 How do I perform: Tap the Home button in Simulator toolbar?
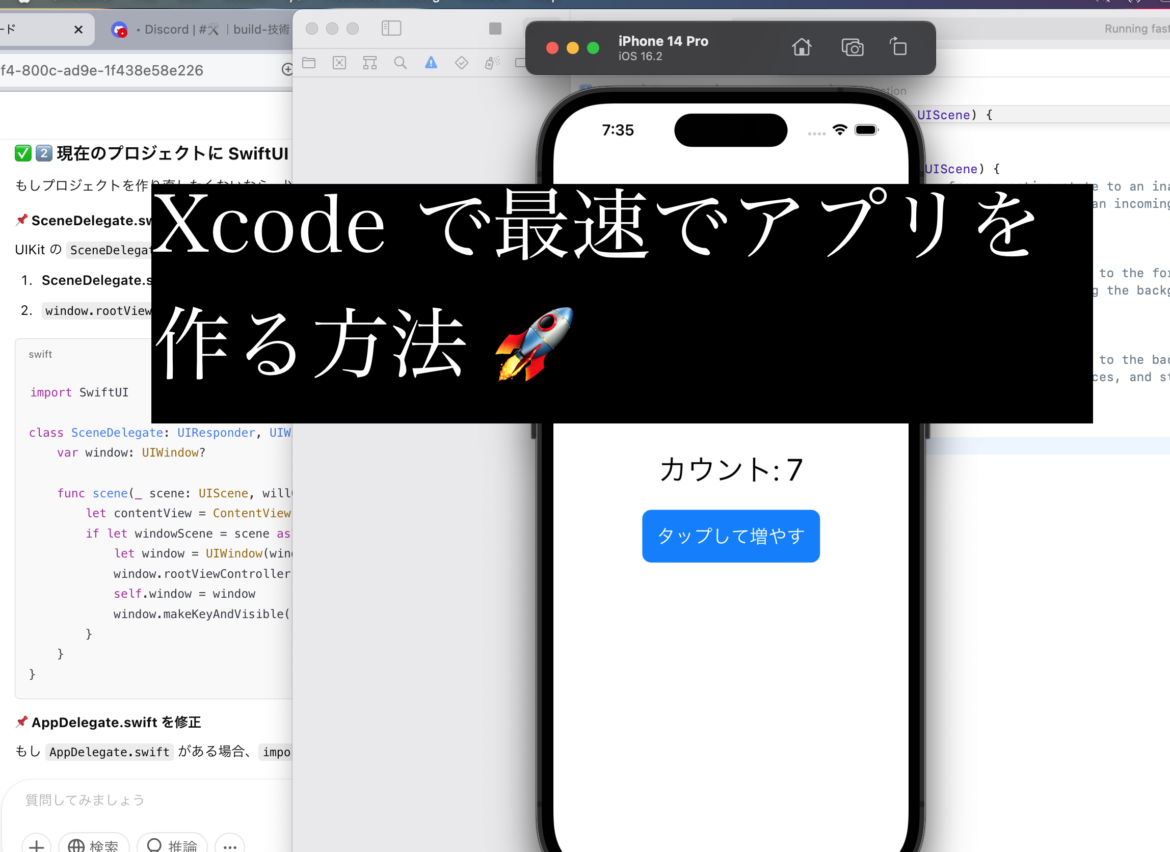(x=801, y=48)
